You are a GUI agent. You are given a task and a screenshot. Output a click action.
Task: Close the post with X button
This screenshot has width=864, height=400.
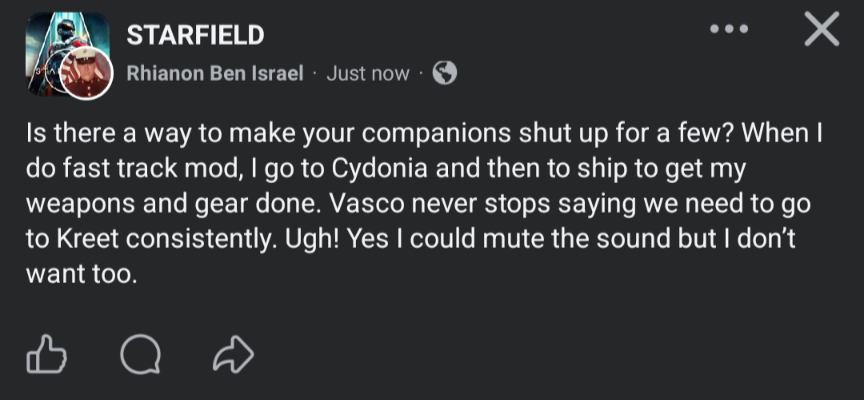(x=821, y=32)
